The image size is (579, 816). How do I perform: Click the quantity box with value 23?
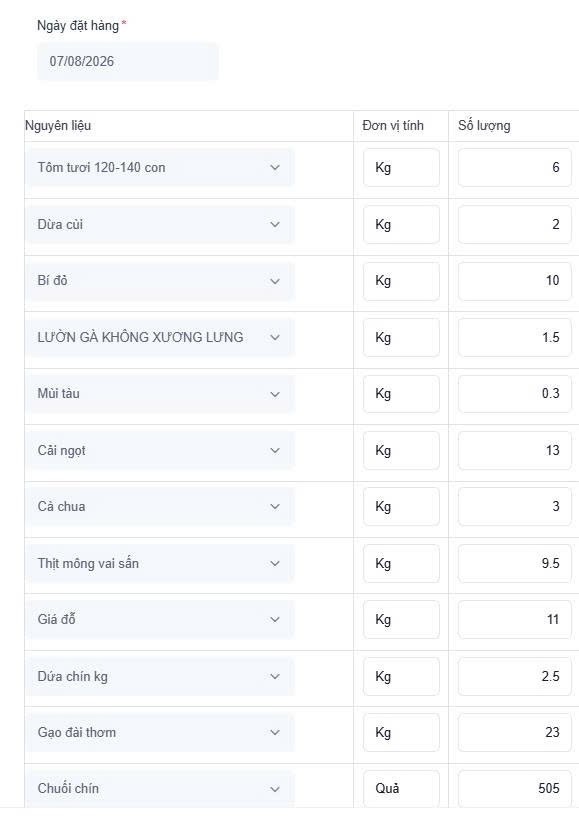pos(514,732)
